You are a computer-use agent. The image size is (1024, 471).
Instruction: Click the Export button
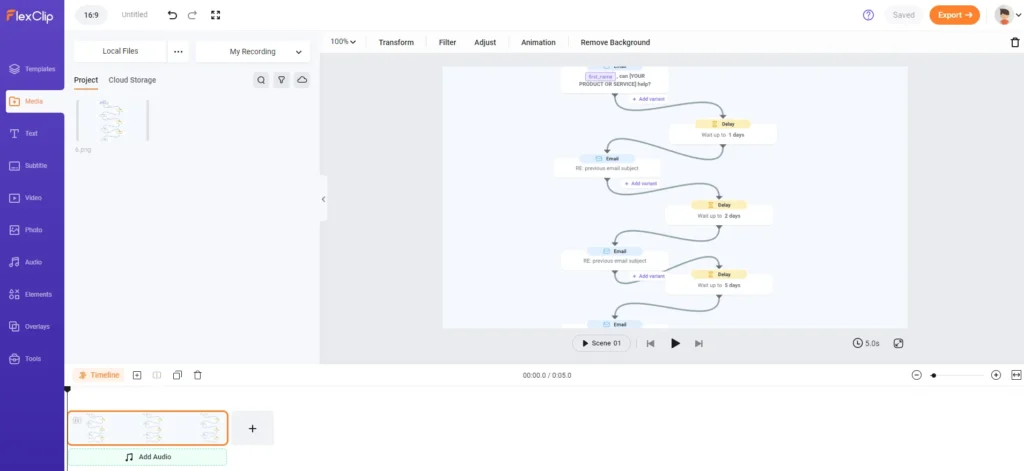[x=954, y=15]
